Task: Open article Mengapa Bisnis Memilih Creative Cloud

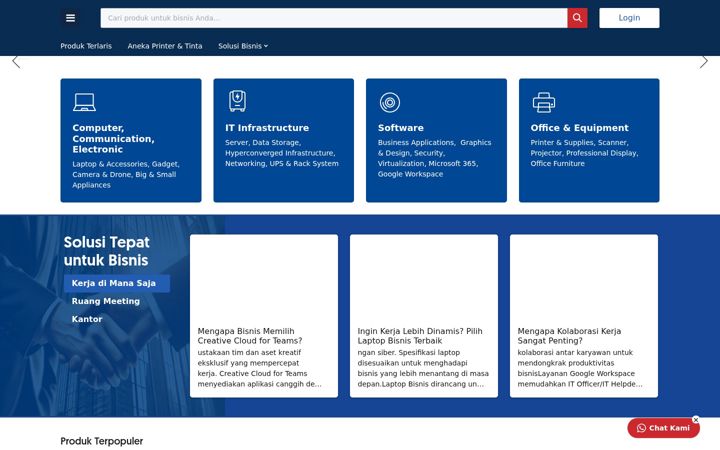Action: pos(250,336)
